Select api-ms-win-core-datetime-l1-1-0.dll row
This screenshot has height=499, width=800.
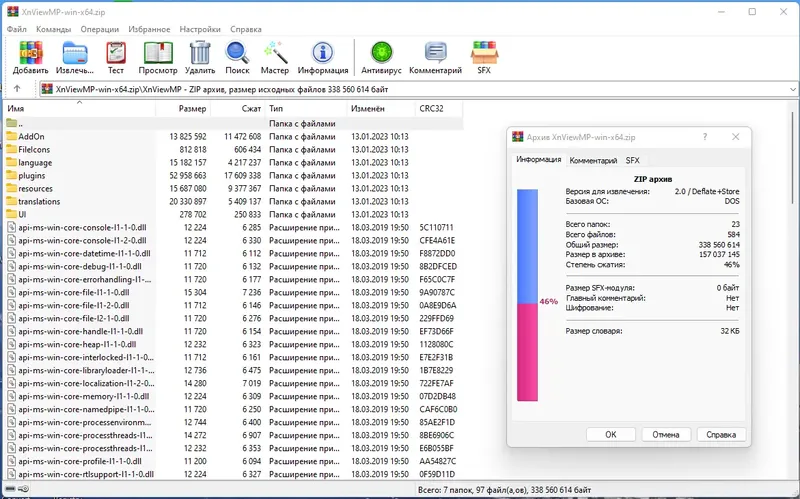[234, 254]
